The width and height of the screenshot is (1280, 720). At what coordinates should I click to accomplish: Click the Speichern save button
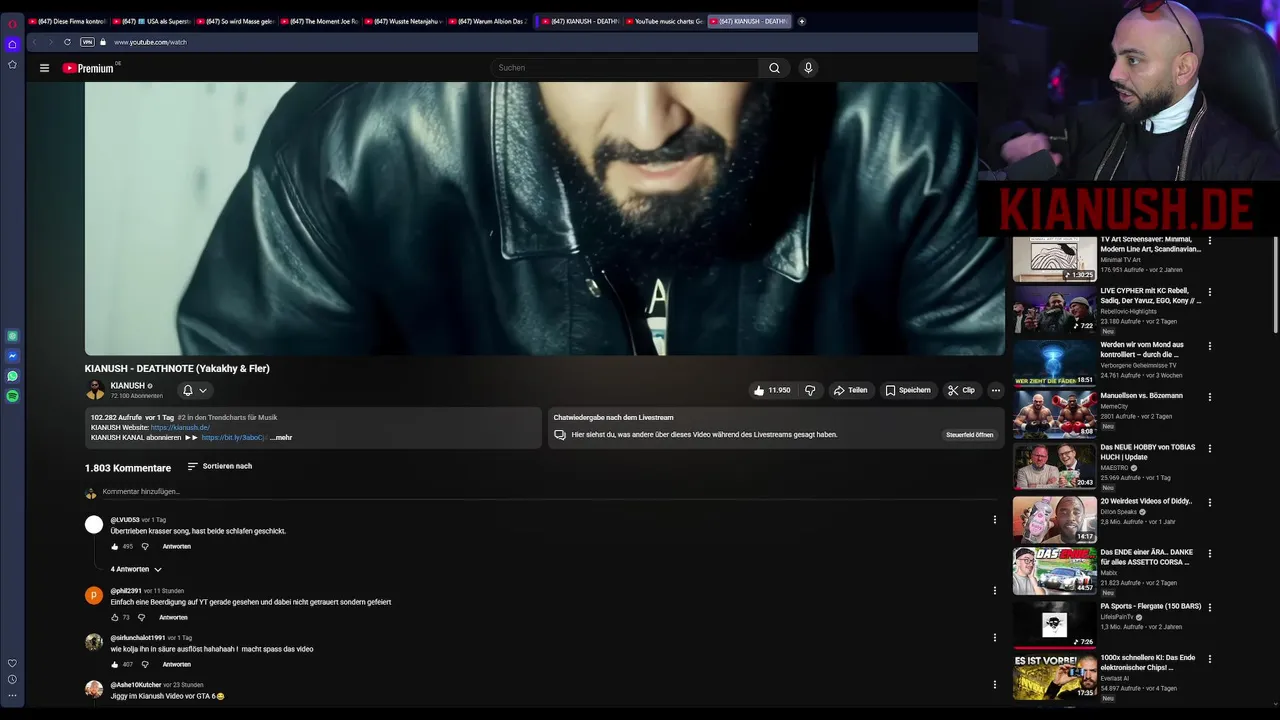(x=908, y=390)
